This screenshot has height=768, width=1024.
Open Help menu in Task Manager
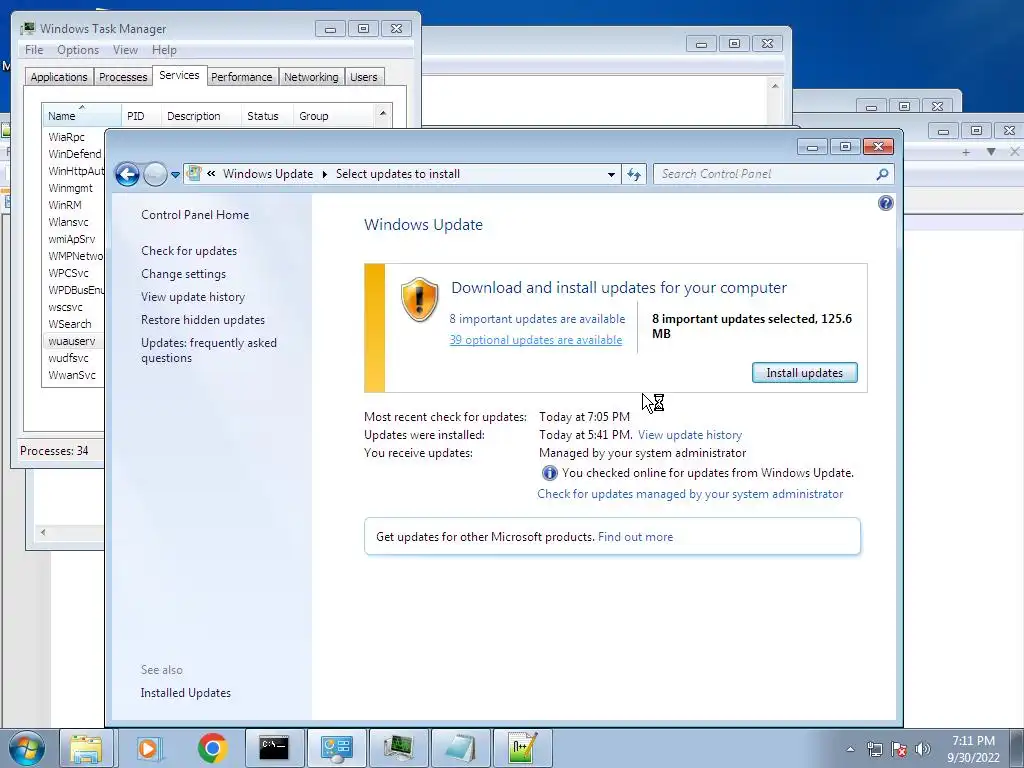[164, 50]
